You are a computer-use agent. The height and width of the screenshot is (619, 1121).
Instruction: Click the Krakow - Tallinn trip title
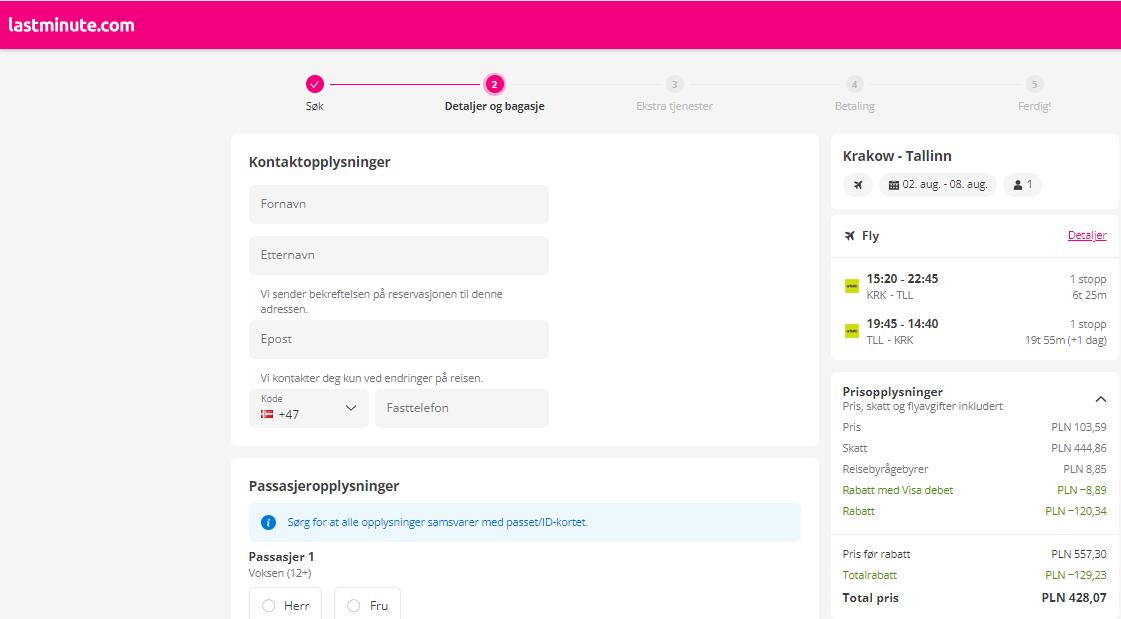[897, 156]
